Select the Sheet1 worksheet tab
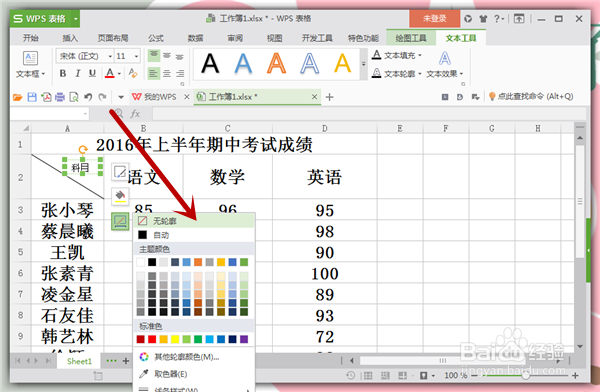 [79, 361]
